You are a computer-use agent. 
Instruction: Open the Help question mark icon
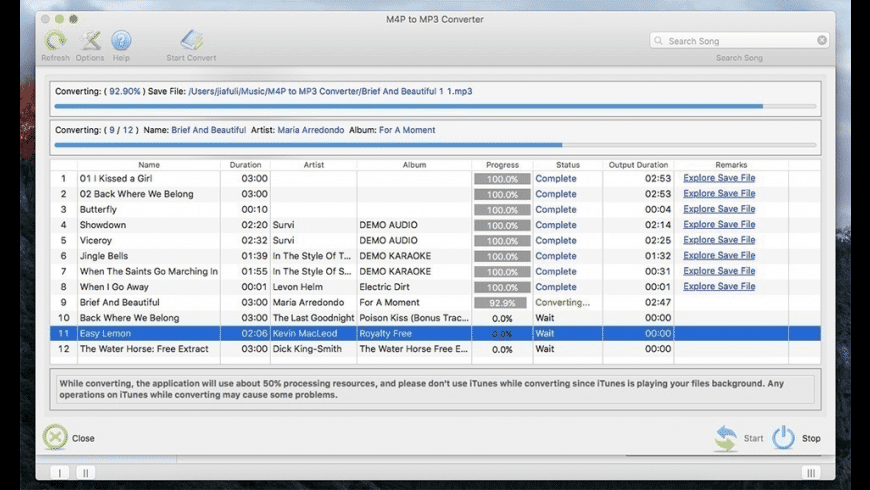(x=121, y=40)
